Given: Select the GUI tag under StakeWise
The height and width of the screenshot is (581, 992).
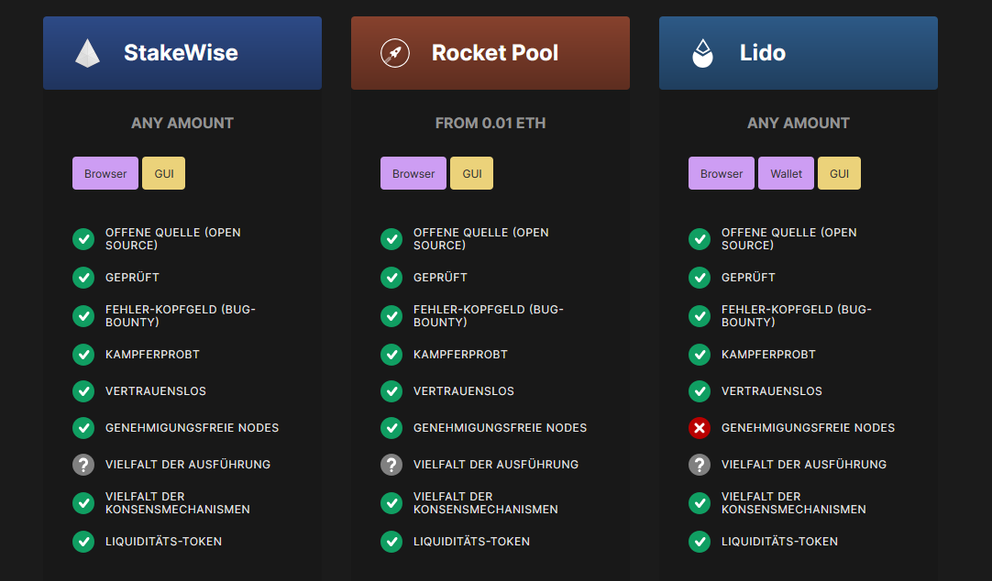Looking at the screenshot, I should (x=163, y=173).
